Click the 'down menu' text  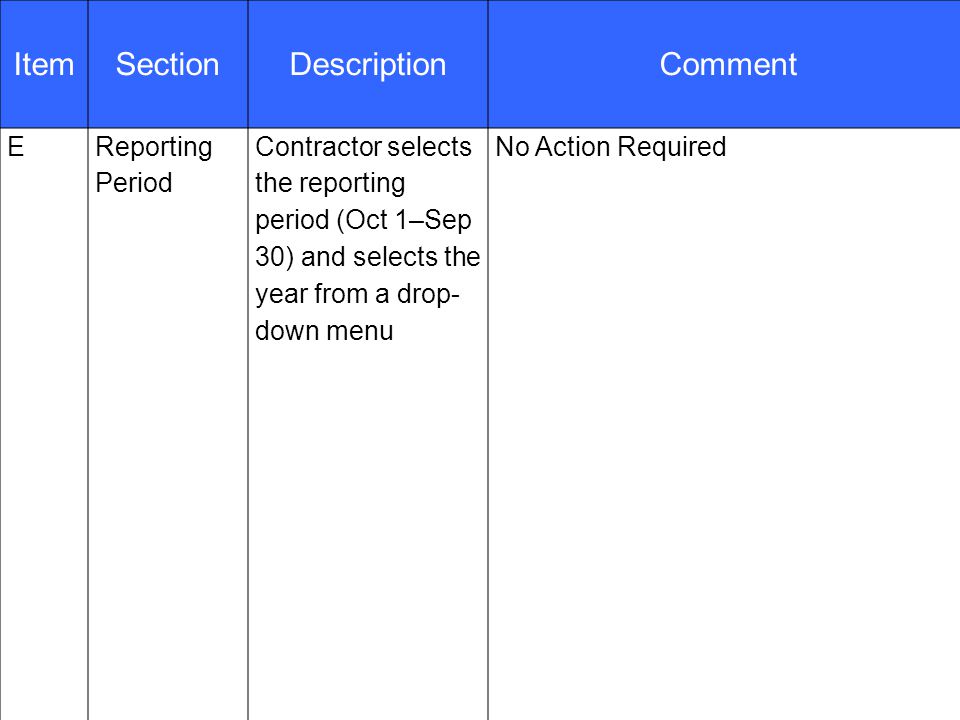(x=324, y=331)
